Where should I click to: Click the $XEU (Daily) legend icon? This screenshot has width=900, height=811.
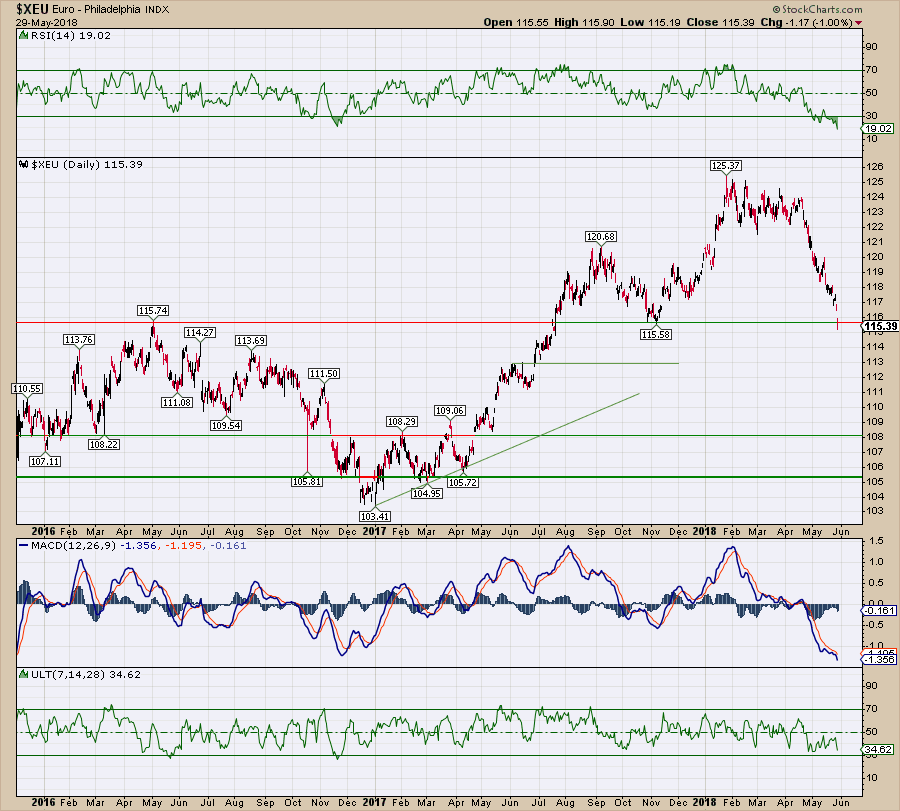click(x=22, y=164)
